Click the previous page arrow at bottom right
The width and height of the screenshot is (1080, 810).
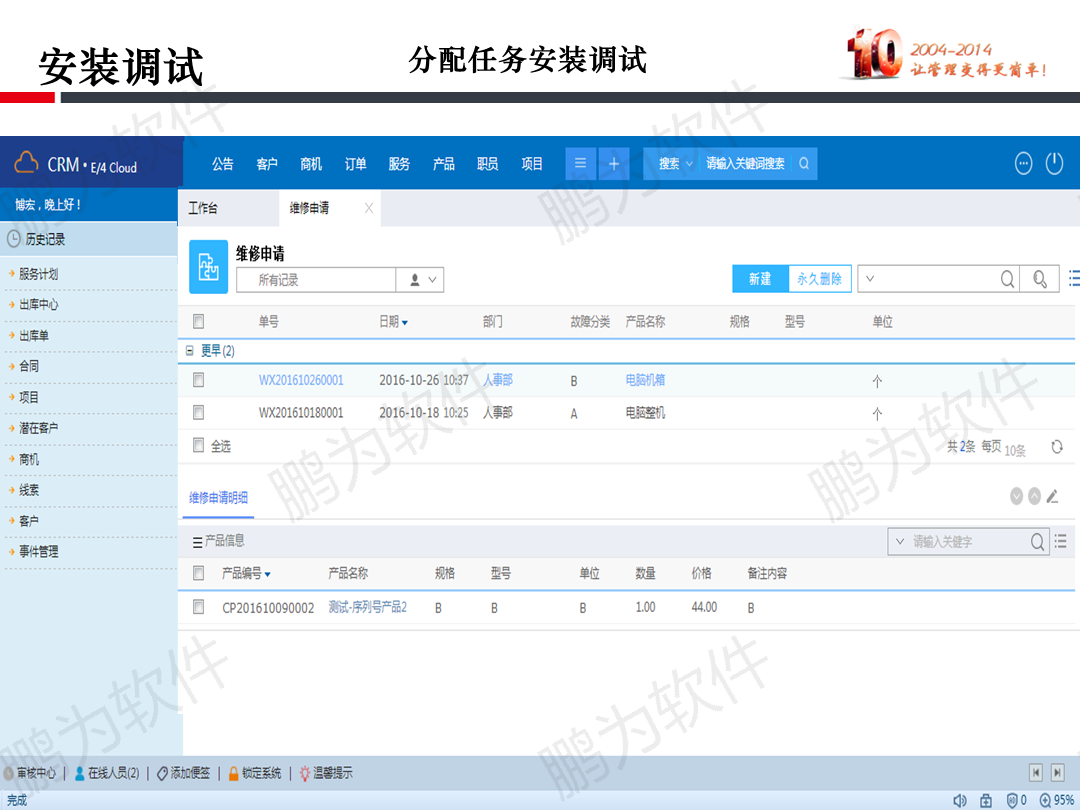coord(1035,773)
